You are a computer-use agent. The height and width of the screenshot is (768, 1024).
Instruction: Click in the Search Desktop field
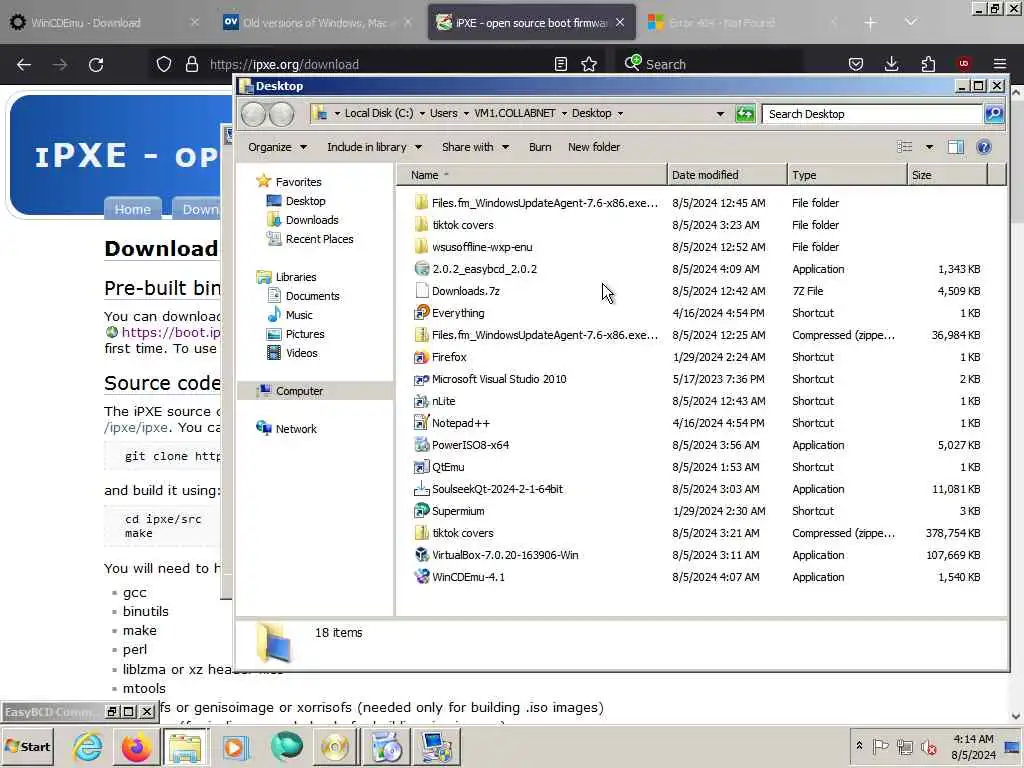(872, 114)
